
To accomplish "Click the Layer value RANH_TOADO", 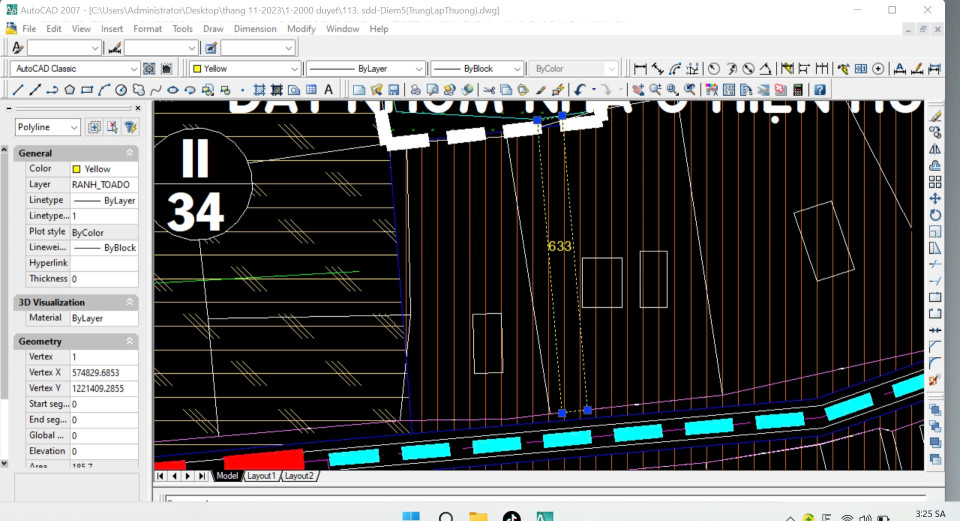I will (x=104, y=184).
